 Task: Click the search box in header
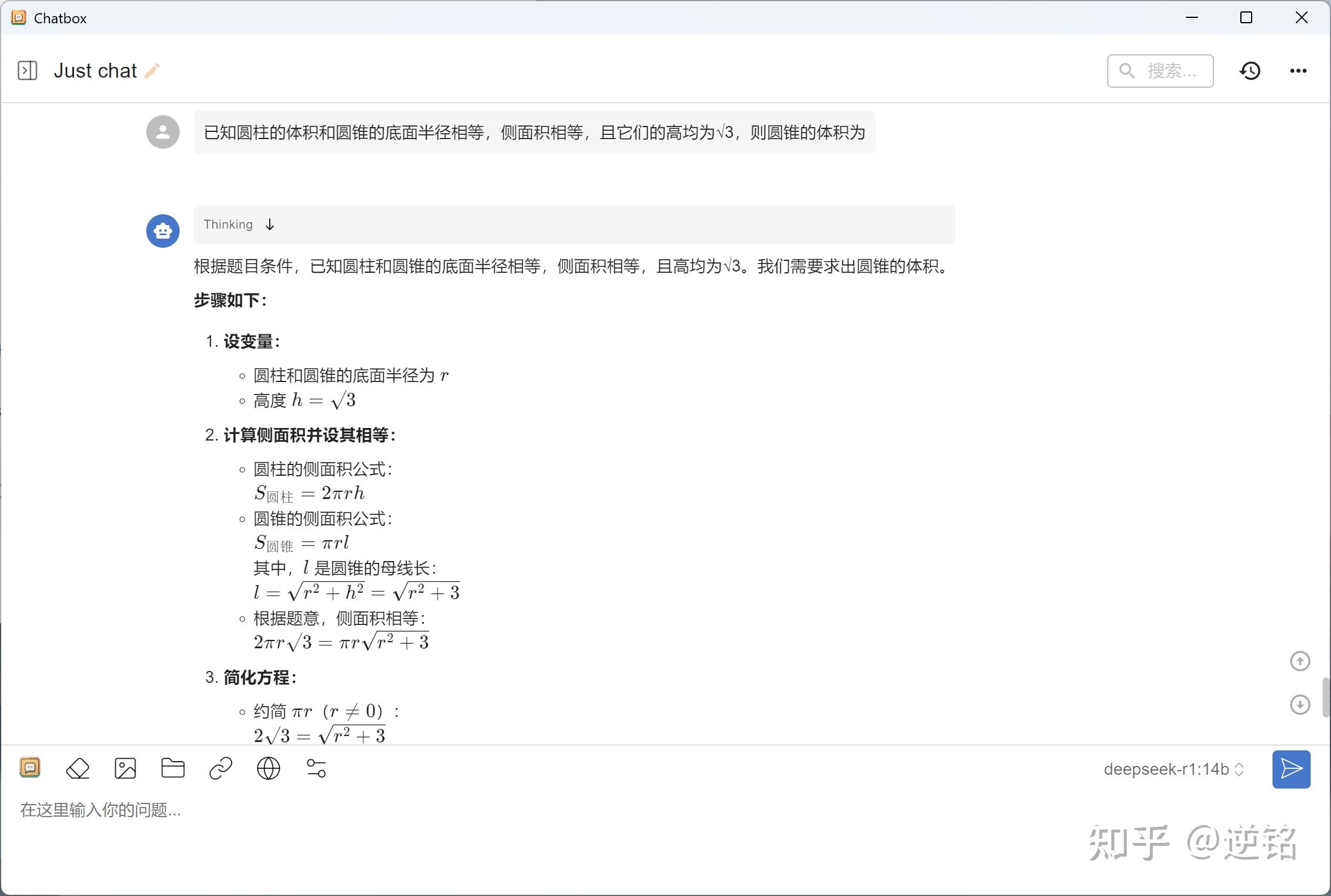(1160, 71)
